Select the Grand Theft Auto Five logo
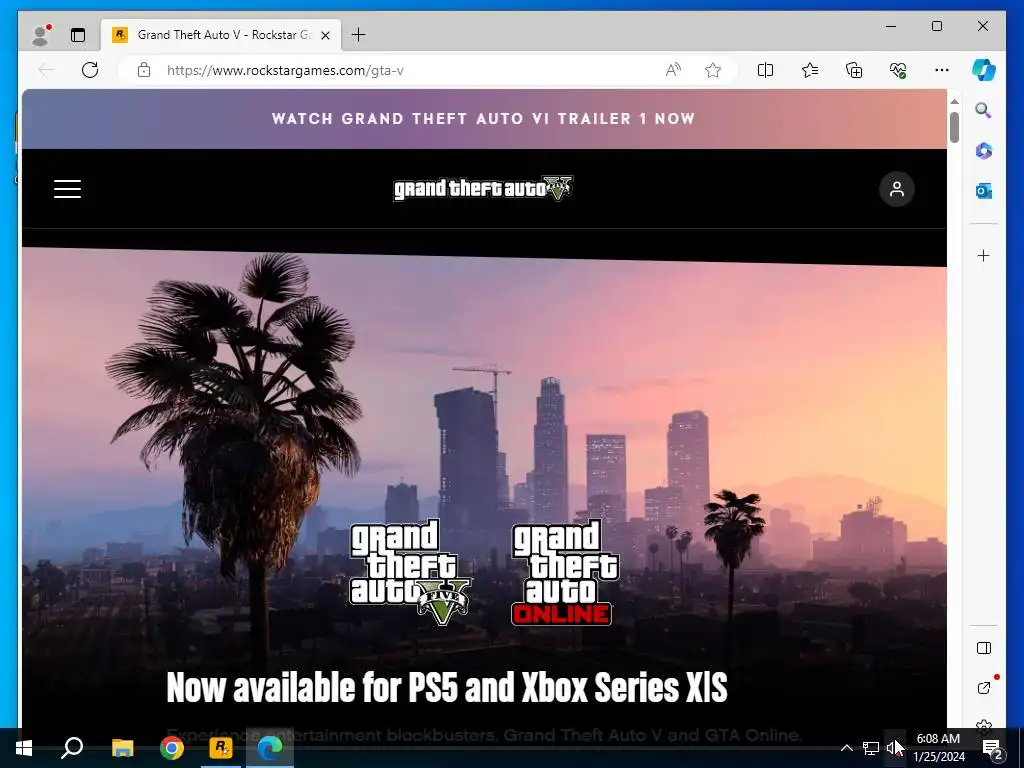Screen dimensions: 1024x768 tap(410, 572)
